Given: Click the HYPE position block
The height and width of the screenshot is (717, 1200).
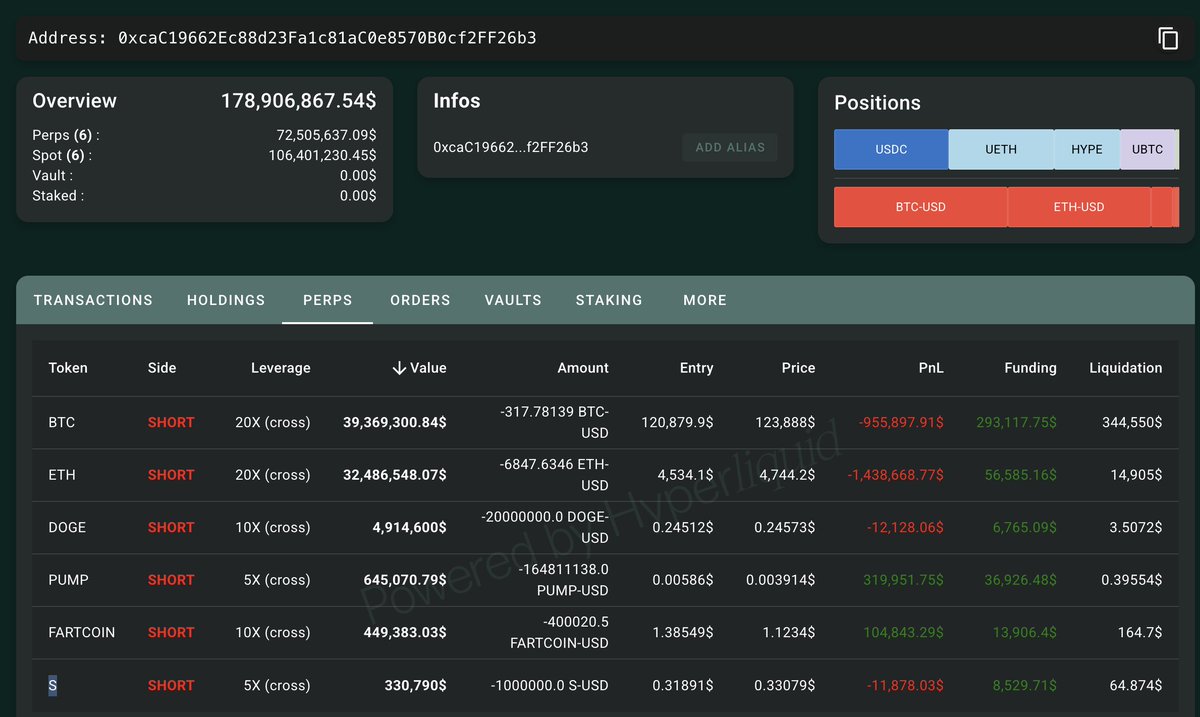Looking at the screenshot, I should point(1087,149).
